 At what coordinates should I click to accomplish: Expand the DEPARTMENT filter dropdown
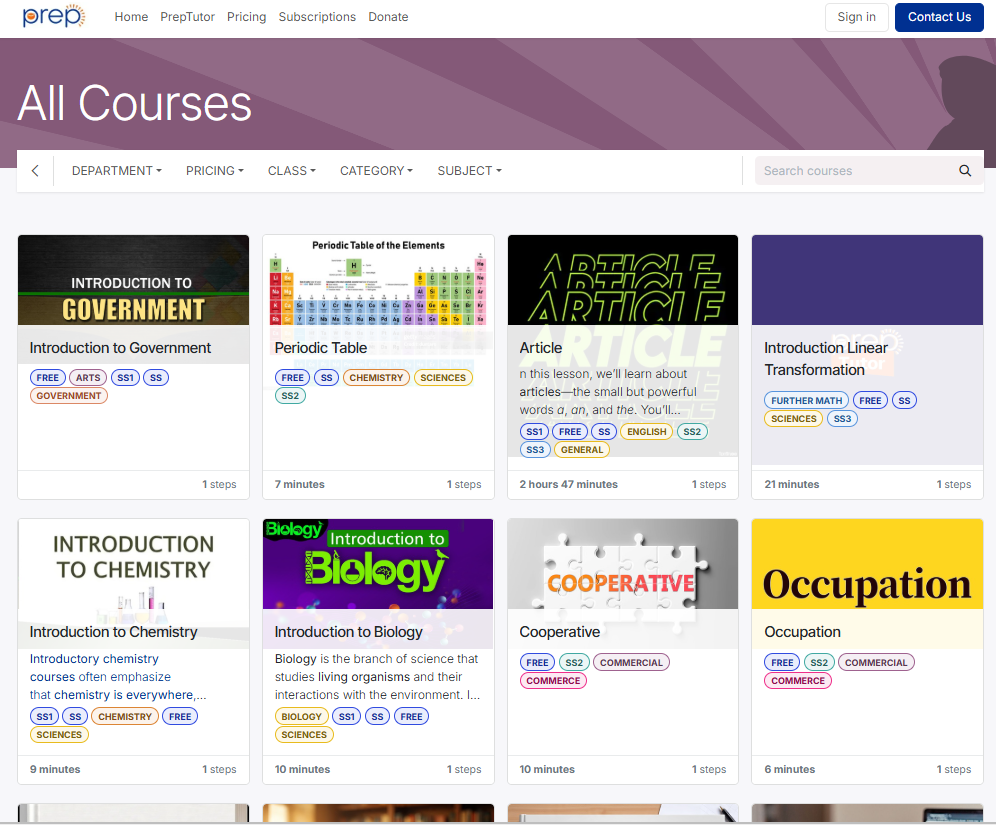(117, 170)
